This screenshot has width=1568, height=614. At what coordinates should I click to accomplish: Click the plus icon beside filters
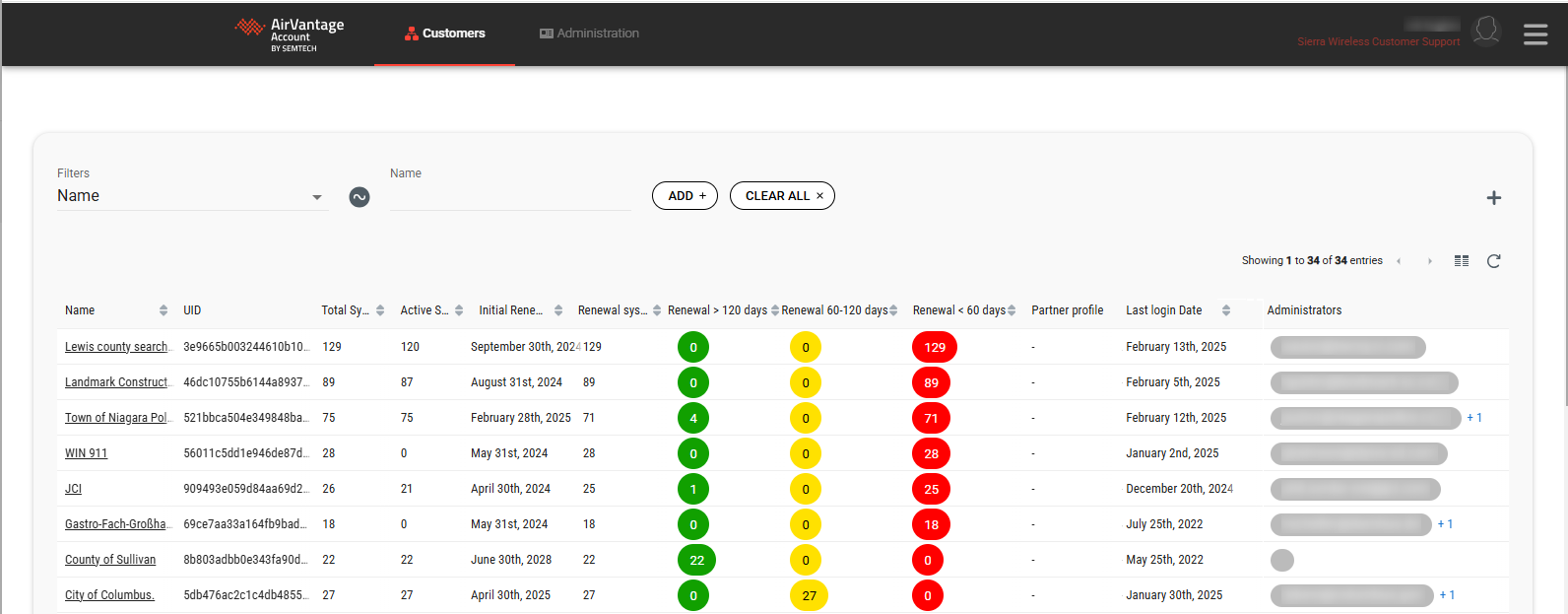pyautogui.click(x=1493, y=198)
